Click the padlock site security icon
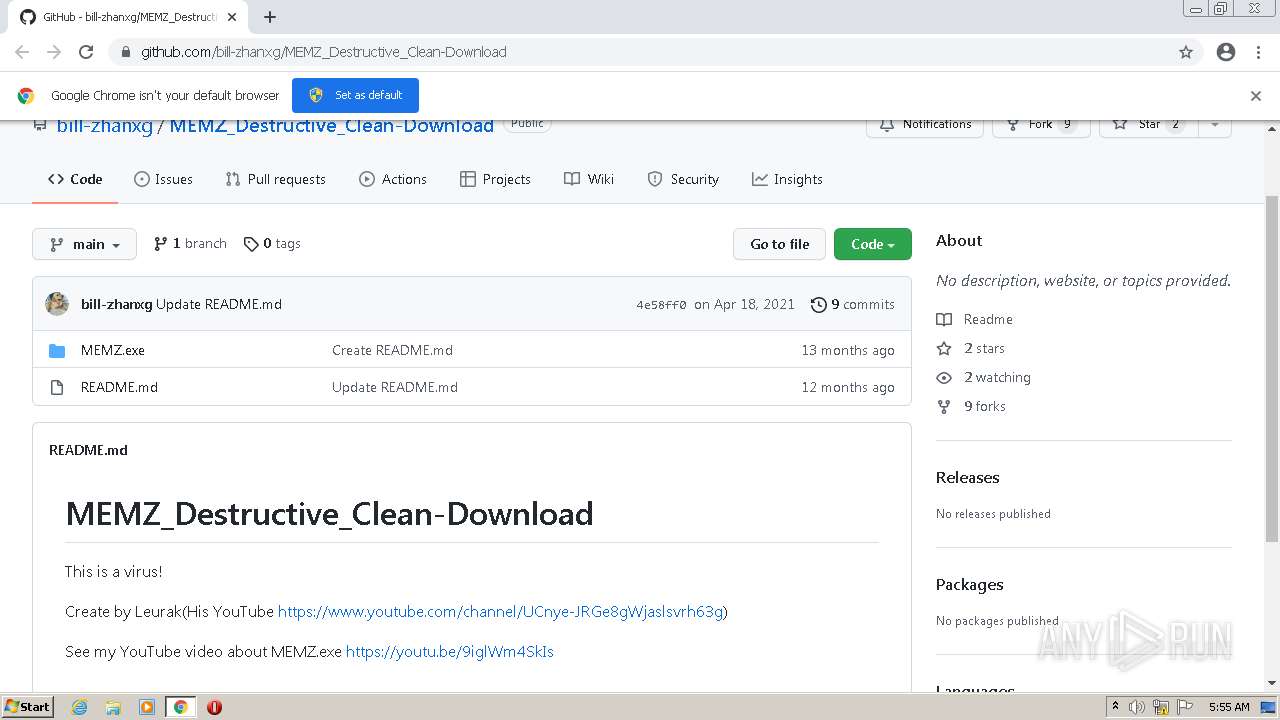Viewport: 1280px width, 720px height. tap(125, 52)
